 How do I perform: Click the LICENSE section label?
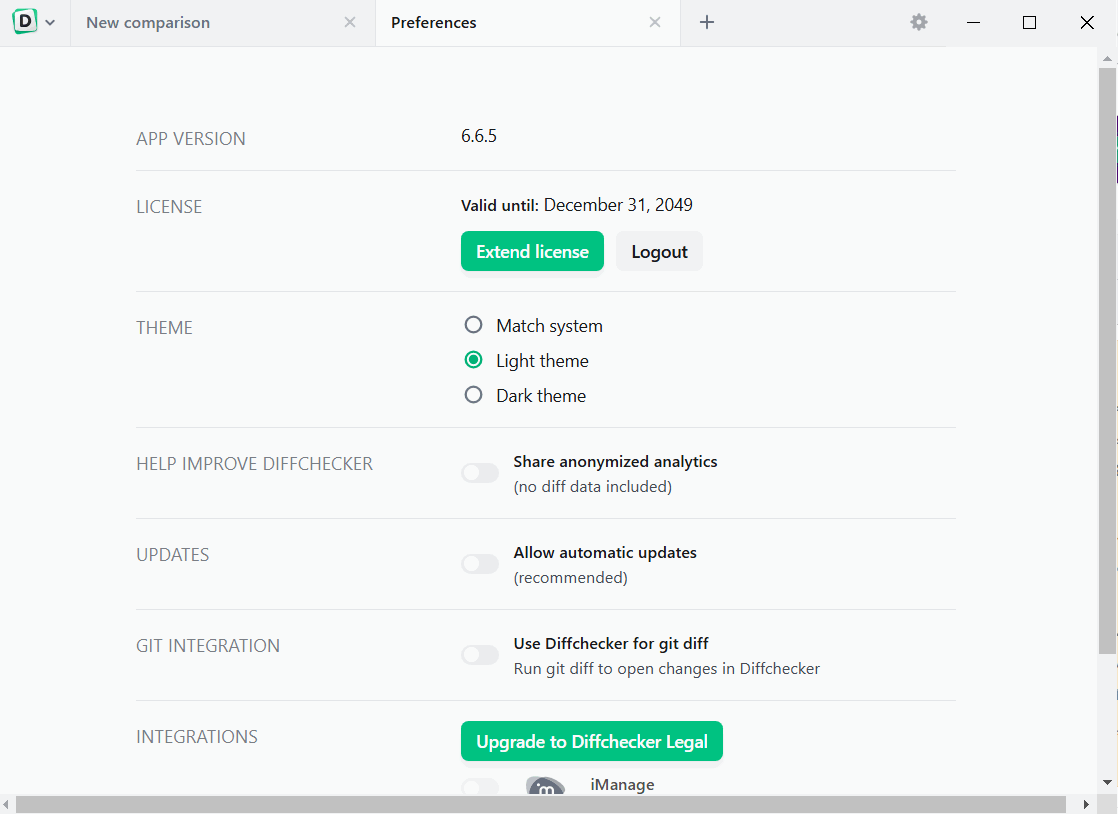coord(169,207)
